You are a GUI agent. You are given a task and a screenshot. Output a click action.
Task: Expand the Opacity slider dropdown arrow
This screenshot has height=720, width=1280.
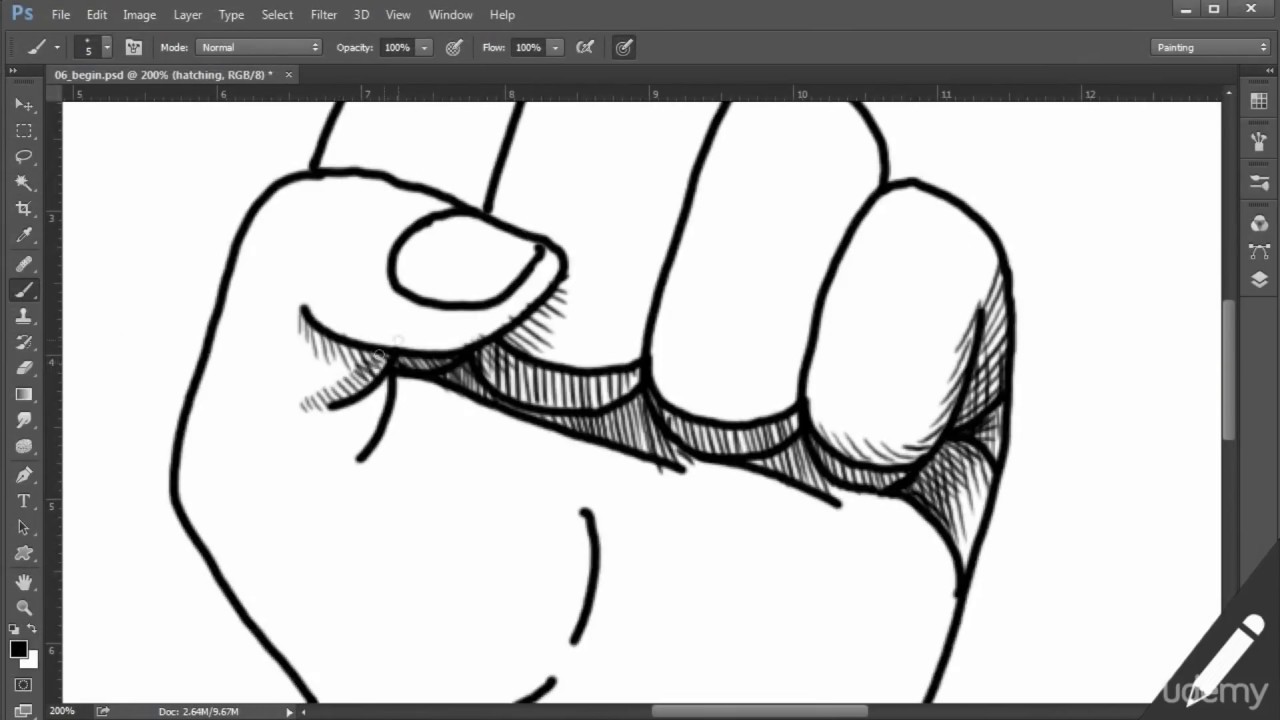424,47
